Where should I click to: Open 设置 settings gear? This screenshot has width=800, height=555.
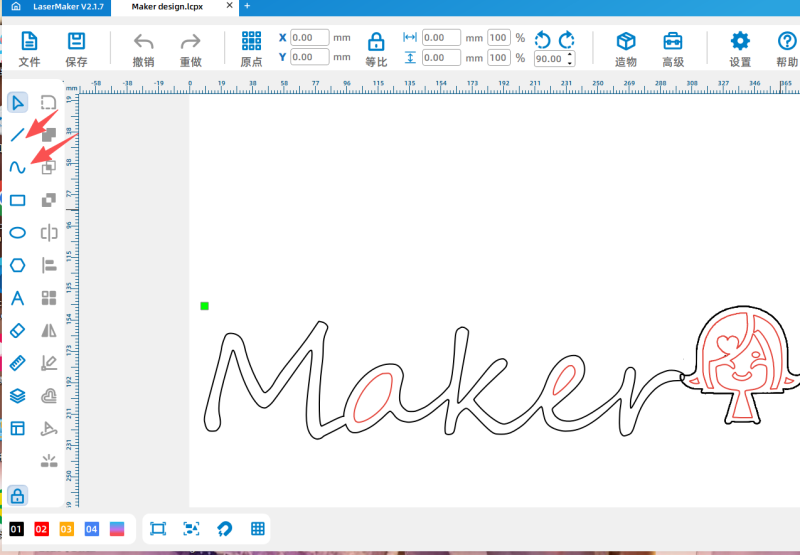[740, 48]
